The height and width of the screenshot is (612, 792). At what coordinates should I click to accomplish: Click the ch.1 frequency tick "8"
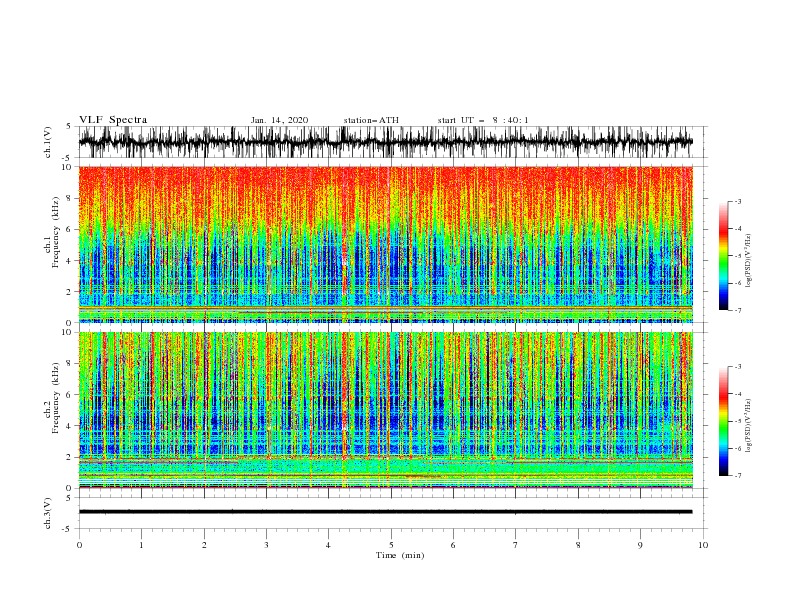70,198
